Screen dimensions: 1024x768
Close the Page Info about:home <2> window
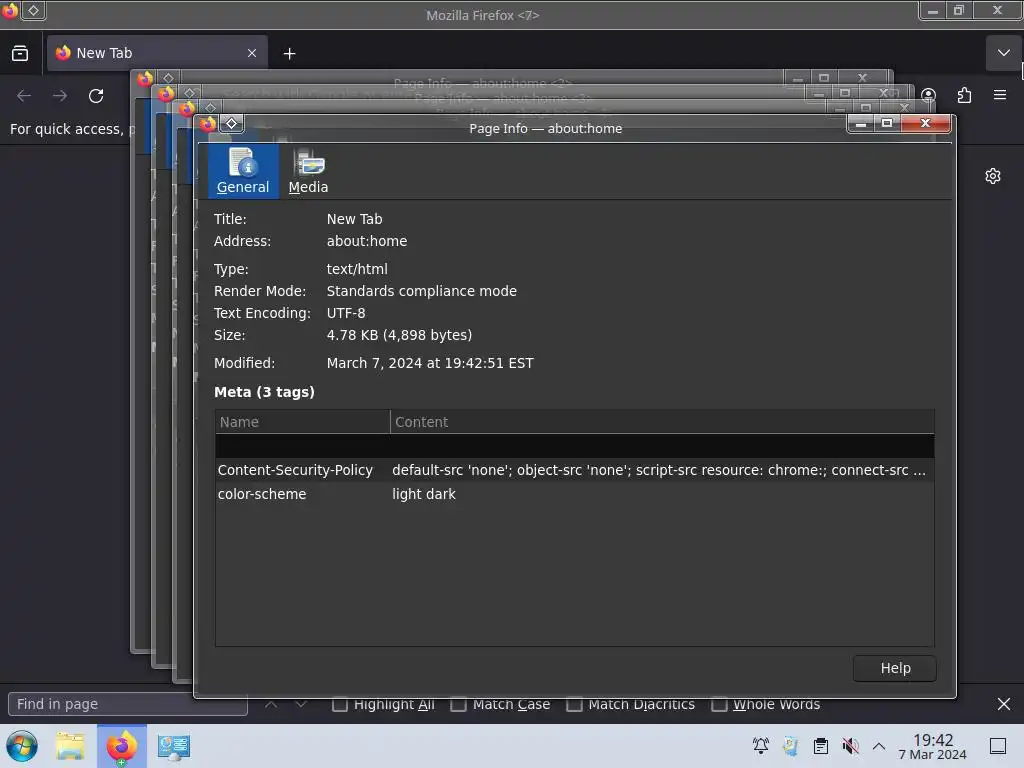click(862, 78)
